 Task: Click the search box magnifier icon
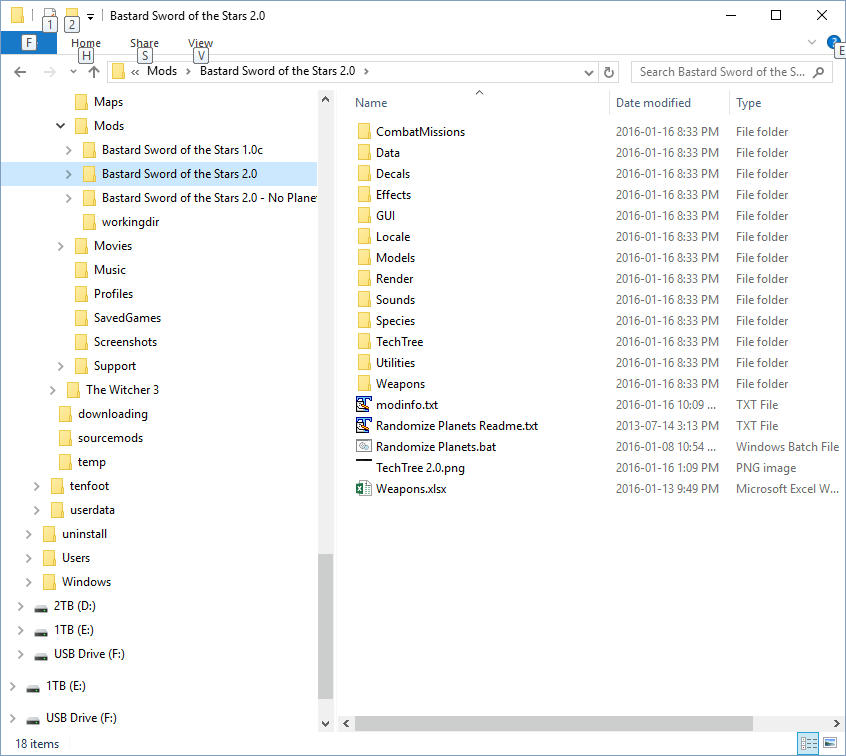click(818, 72)
